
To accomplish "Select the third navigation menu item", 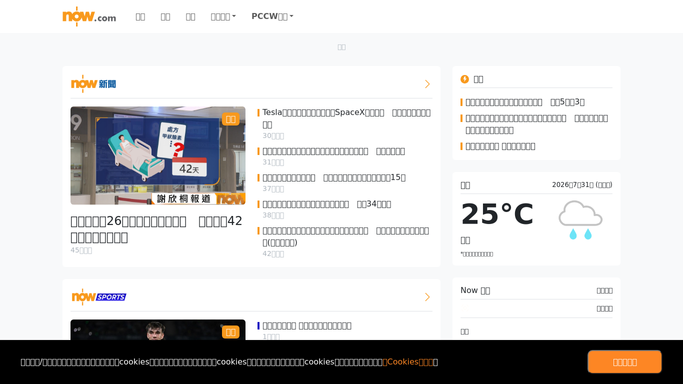I will [190, 17].
